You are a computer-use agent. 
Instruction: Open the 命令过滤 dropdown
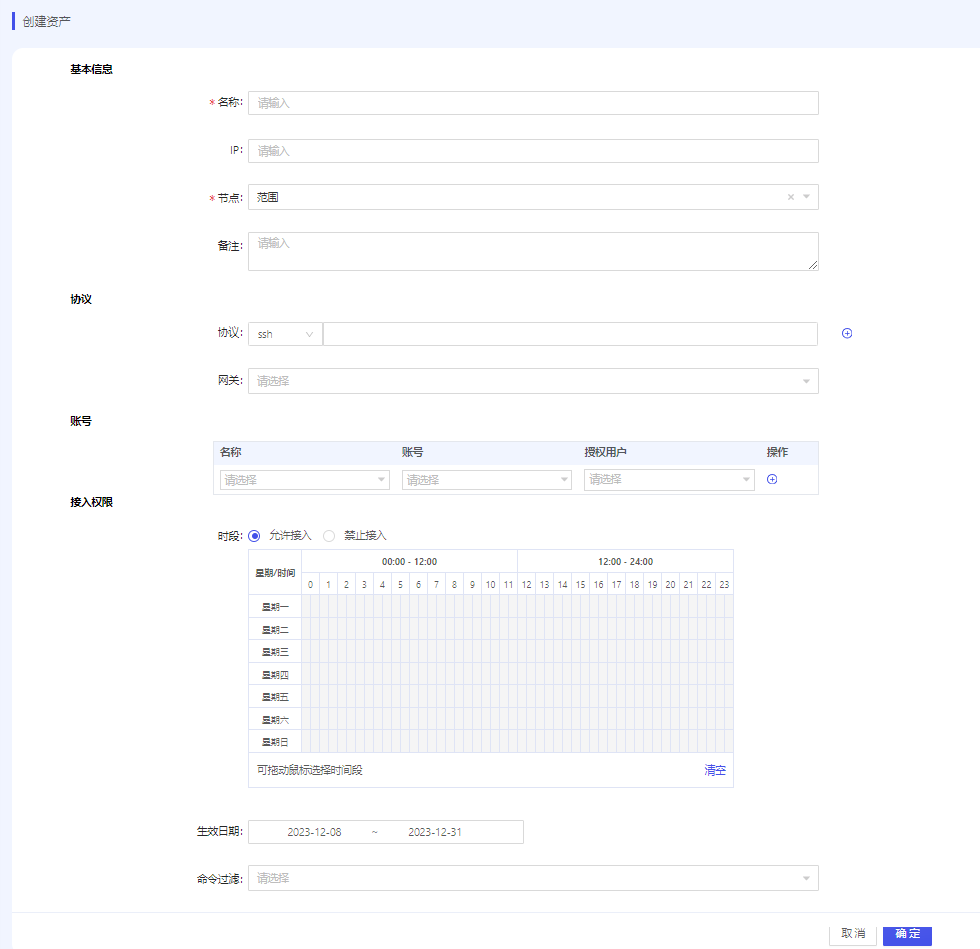tap(532, 878)
